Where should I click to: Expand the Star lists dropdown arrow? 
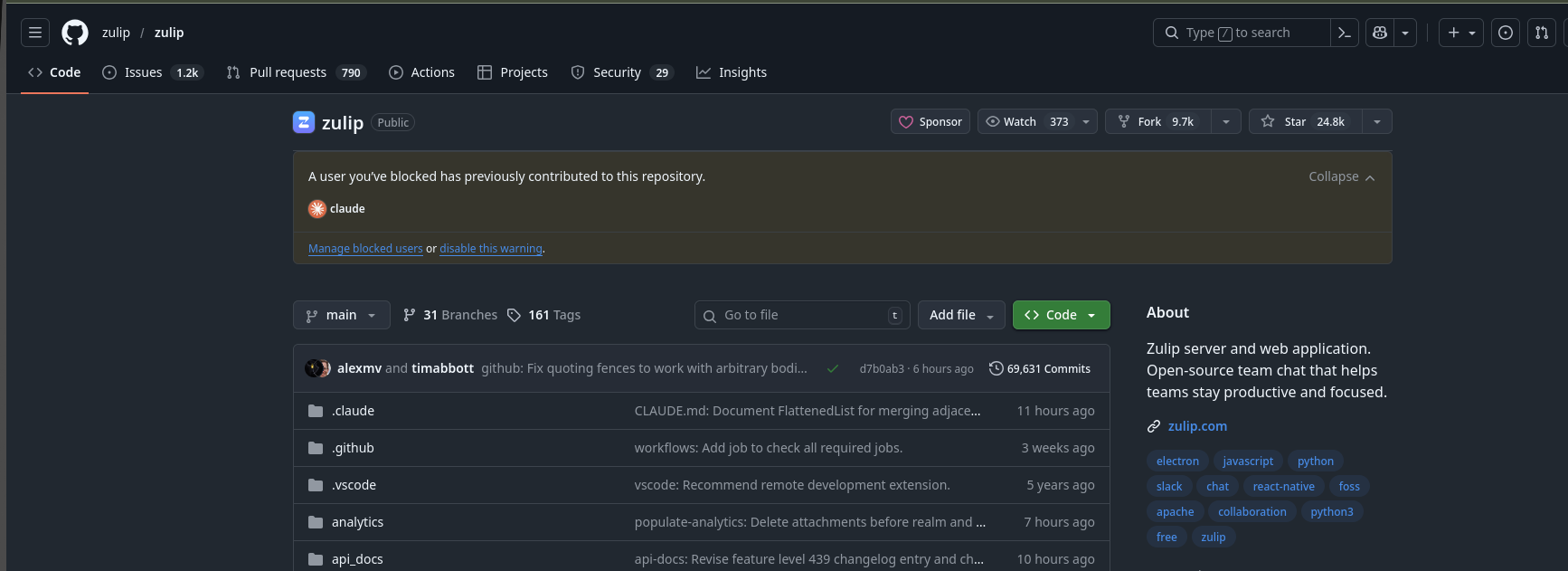[1377, 121]
